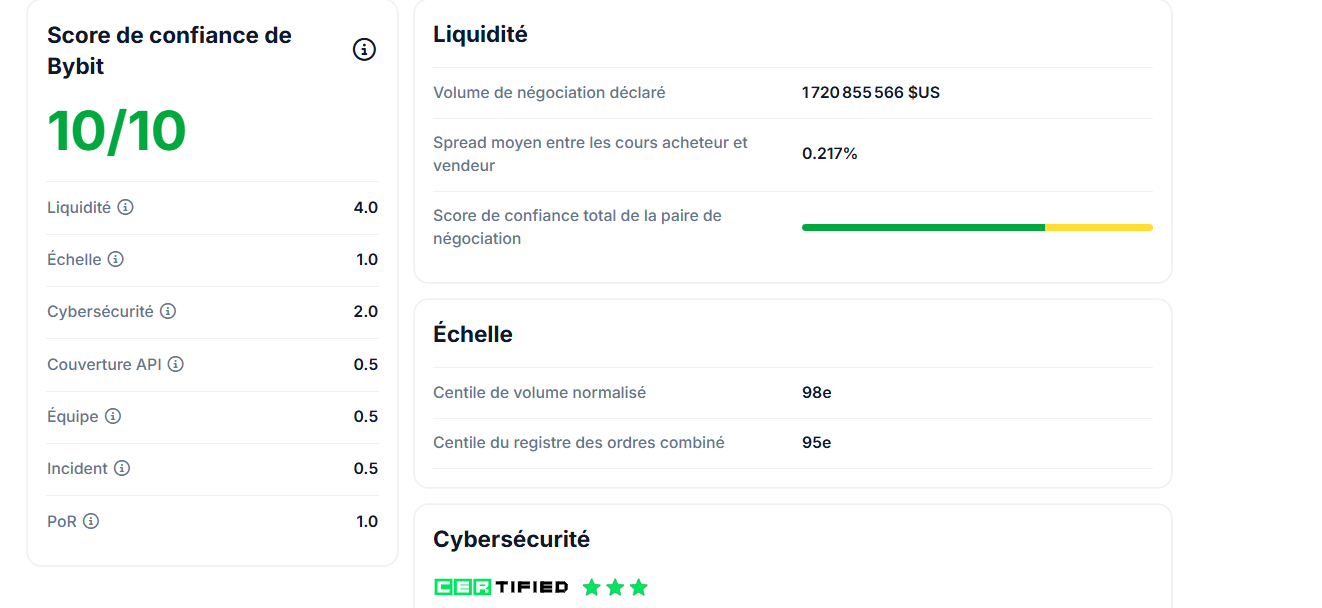1322x608 pixels.
Task: Collapse the Échelle section header
Action: [x=472, y=334]
